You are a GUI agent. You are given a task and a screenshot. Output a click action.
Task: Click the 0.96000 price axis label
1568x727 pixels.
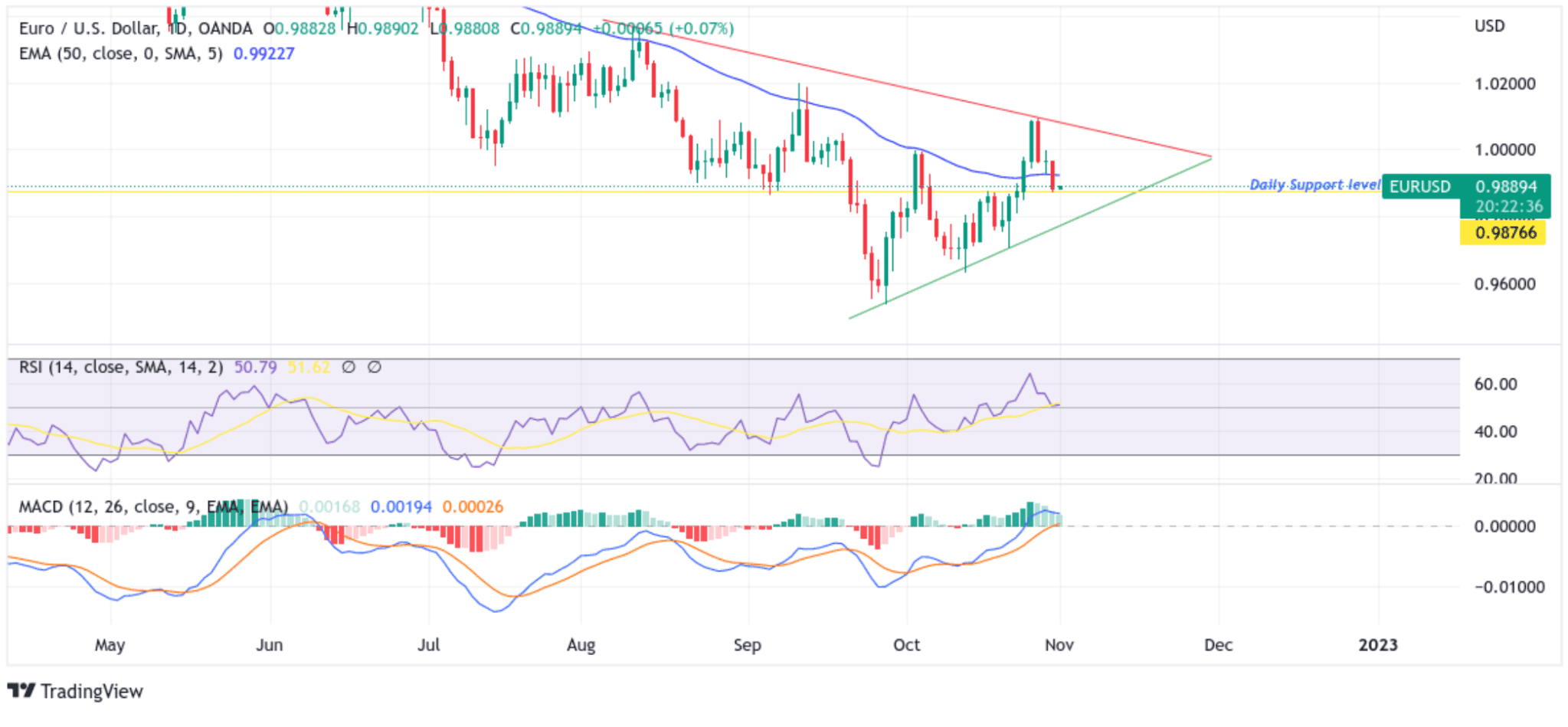(x=1505, y=284)
